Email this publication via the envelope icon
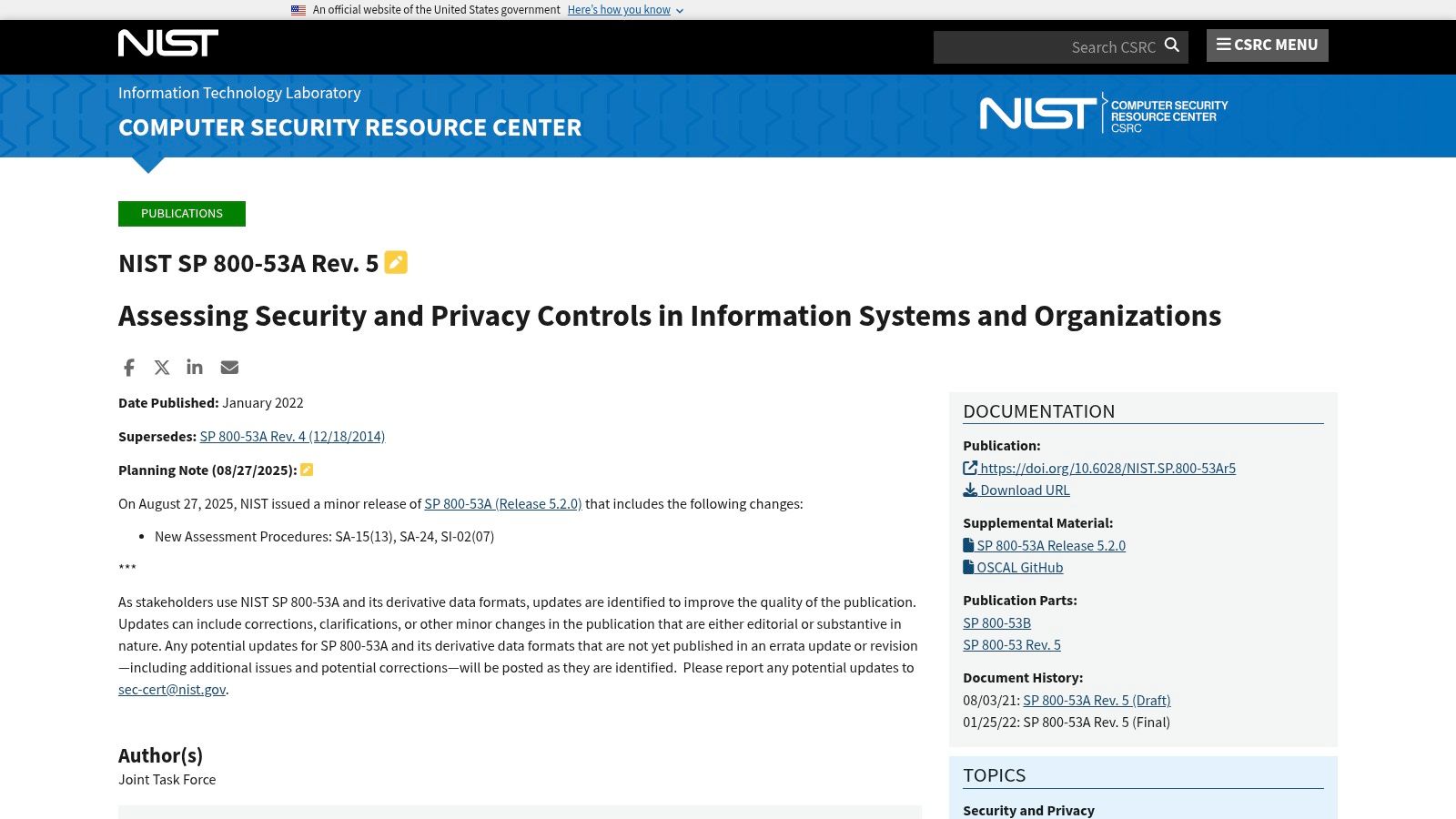Viewport: 1456px width, 819px height. (229, 367)
